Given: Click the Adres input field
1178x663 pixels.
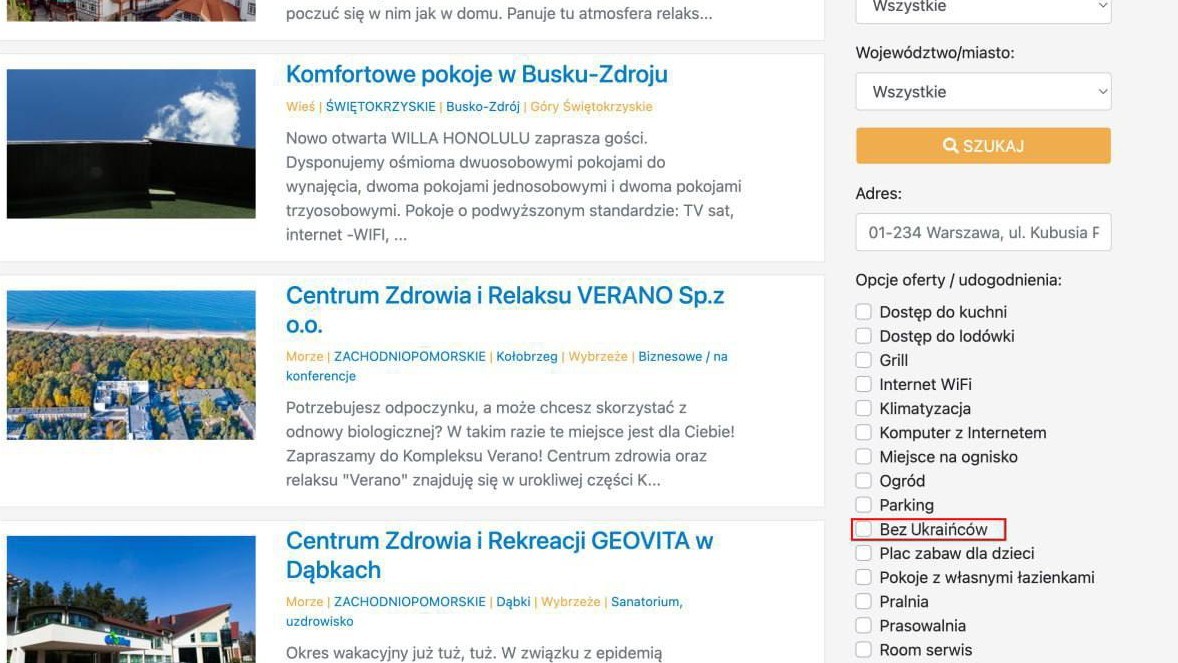Looking at the screenshot, I should tap(983, 232).
